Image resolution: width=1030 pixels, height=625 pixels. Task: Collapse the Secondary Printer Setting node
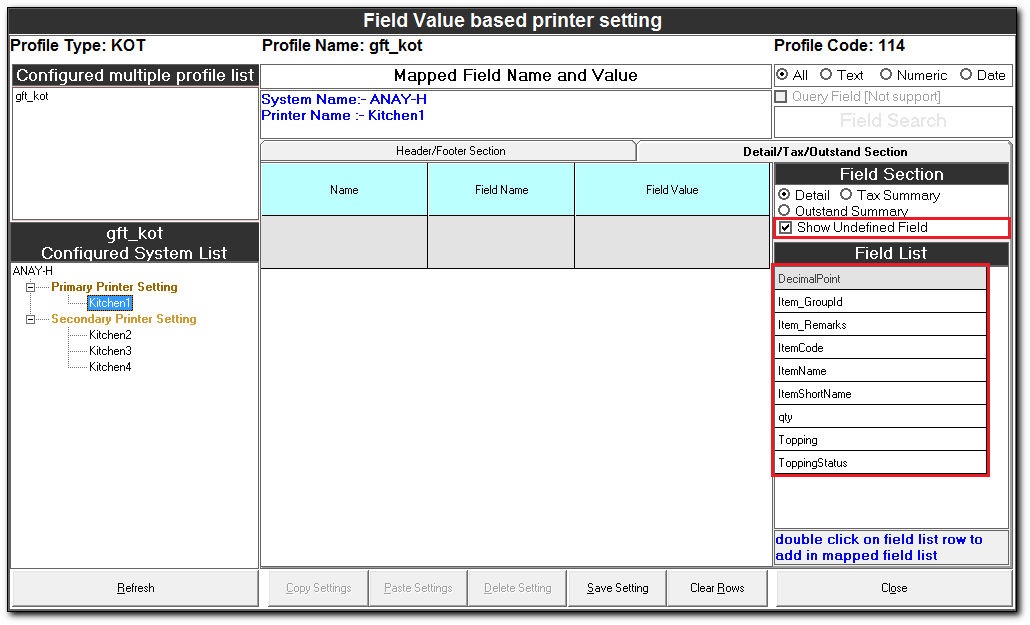pos(31,319)
